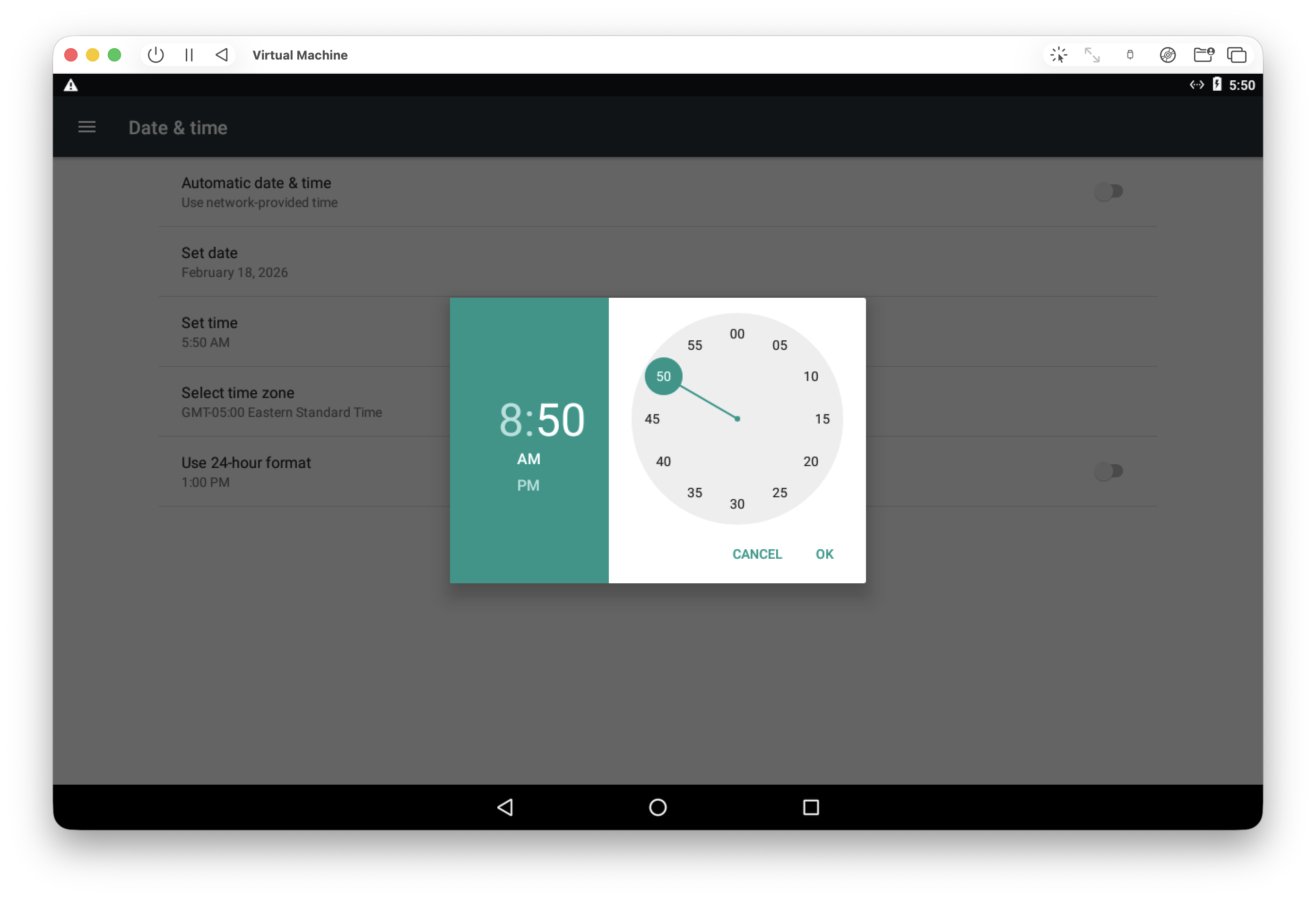The image size is (1316, 900).
Task: Open the hamburger navigation menu
Action: pos(87,128)
